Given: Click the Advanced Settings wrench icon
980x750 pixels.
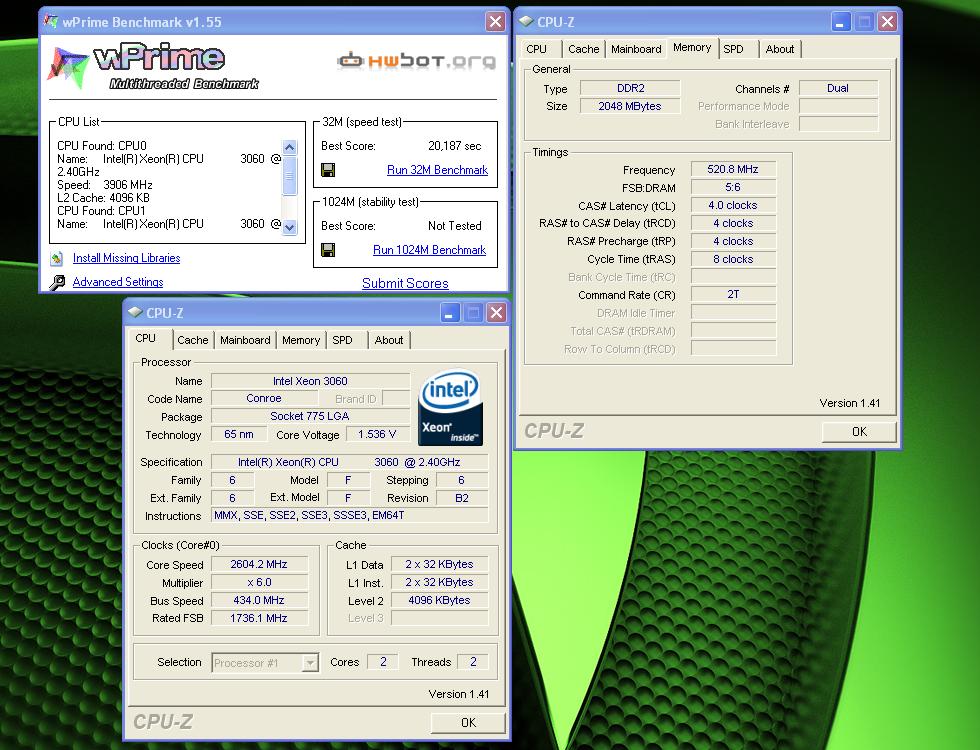Looking at the screenshot, I should coord(57,282).
